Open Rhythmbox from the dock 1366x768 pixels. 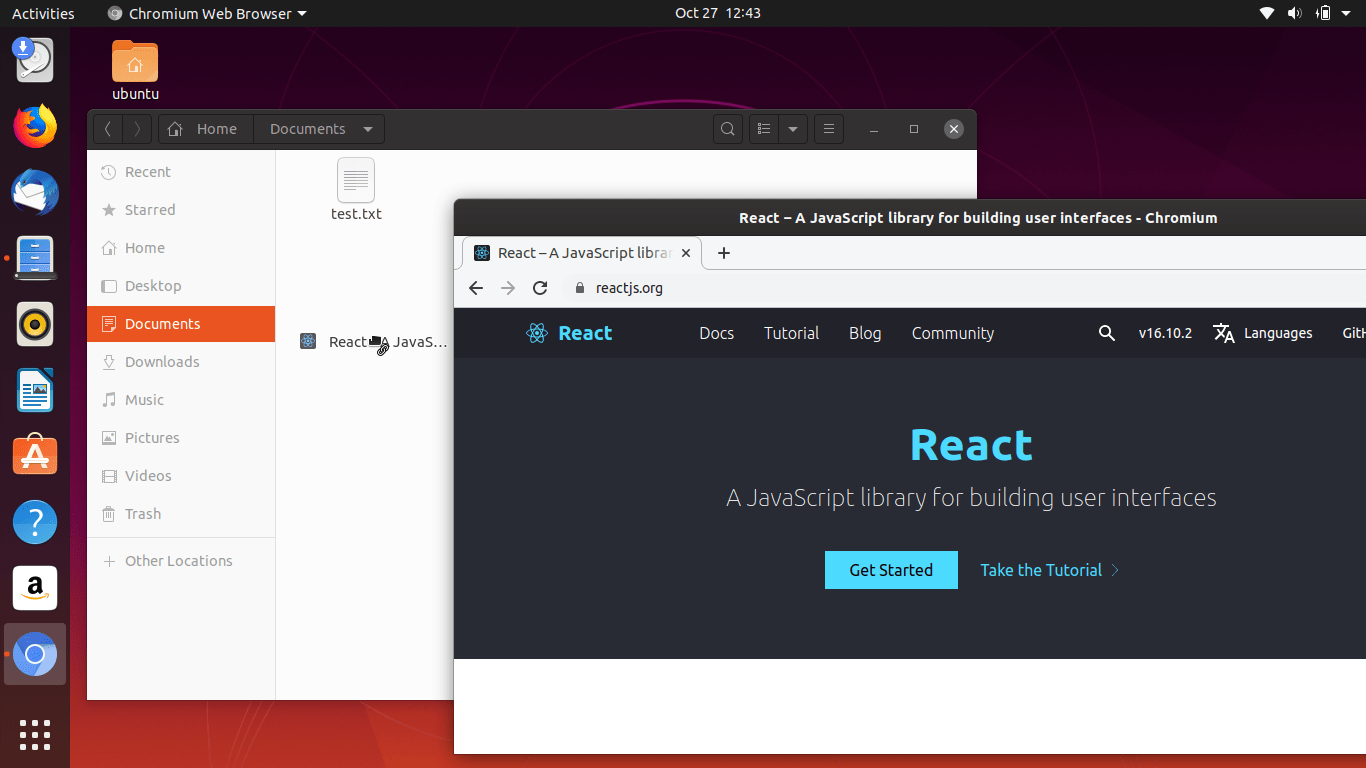(34, 324)
